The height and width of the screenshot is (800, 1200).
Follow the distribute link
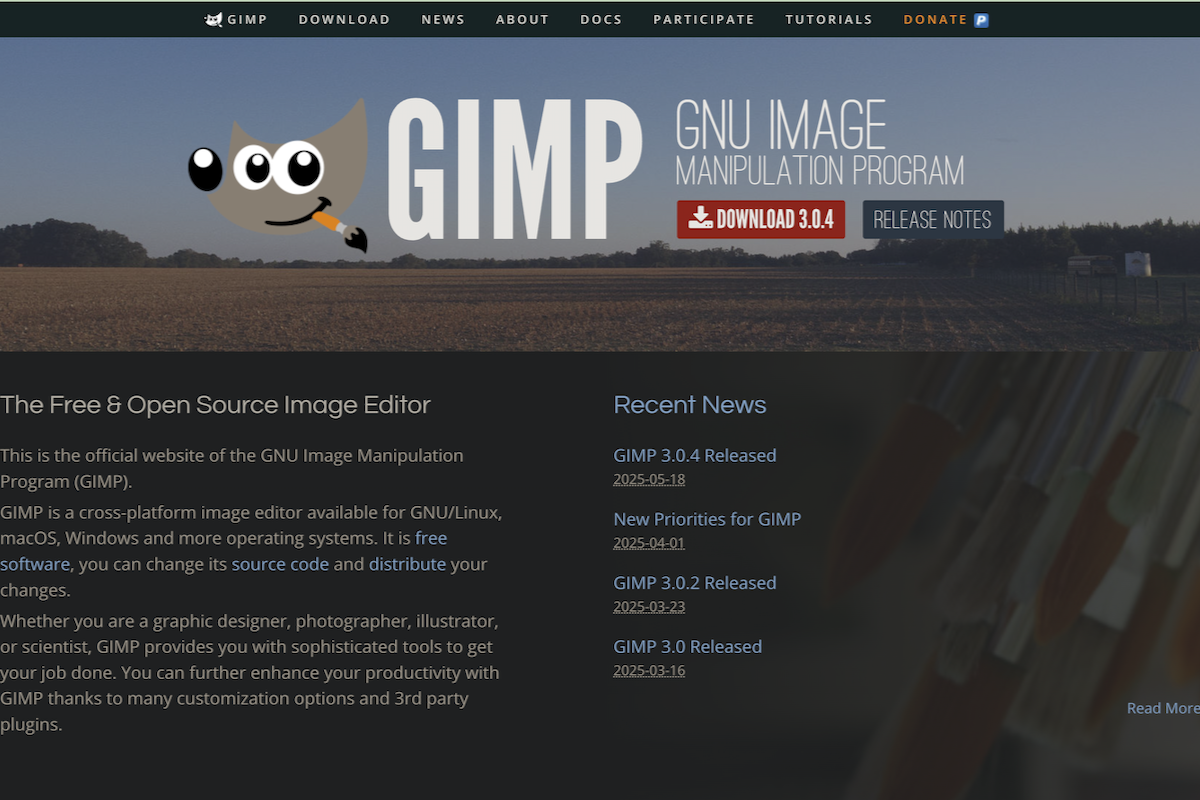[407, 564]
